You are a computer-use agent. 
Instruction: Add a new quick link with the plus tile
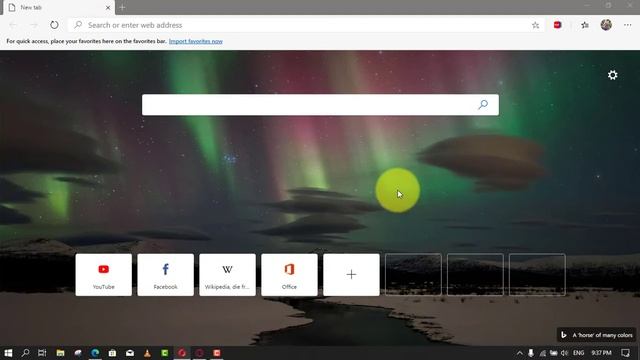351,275
